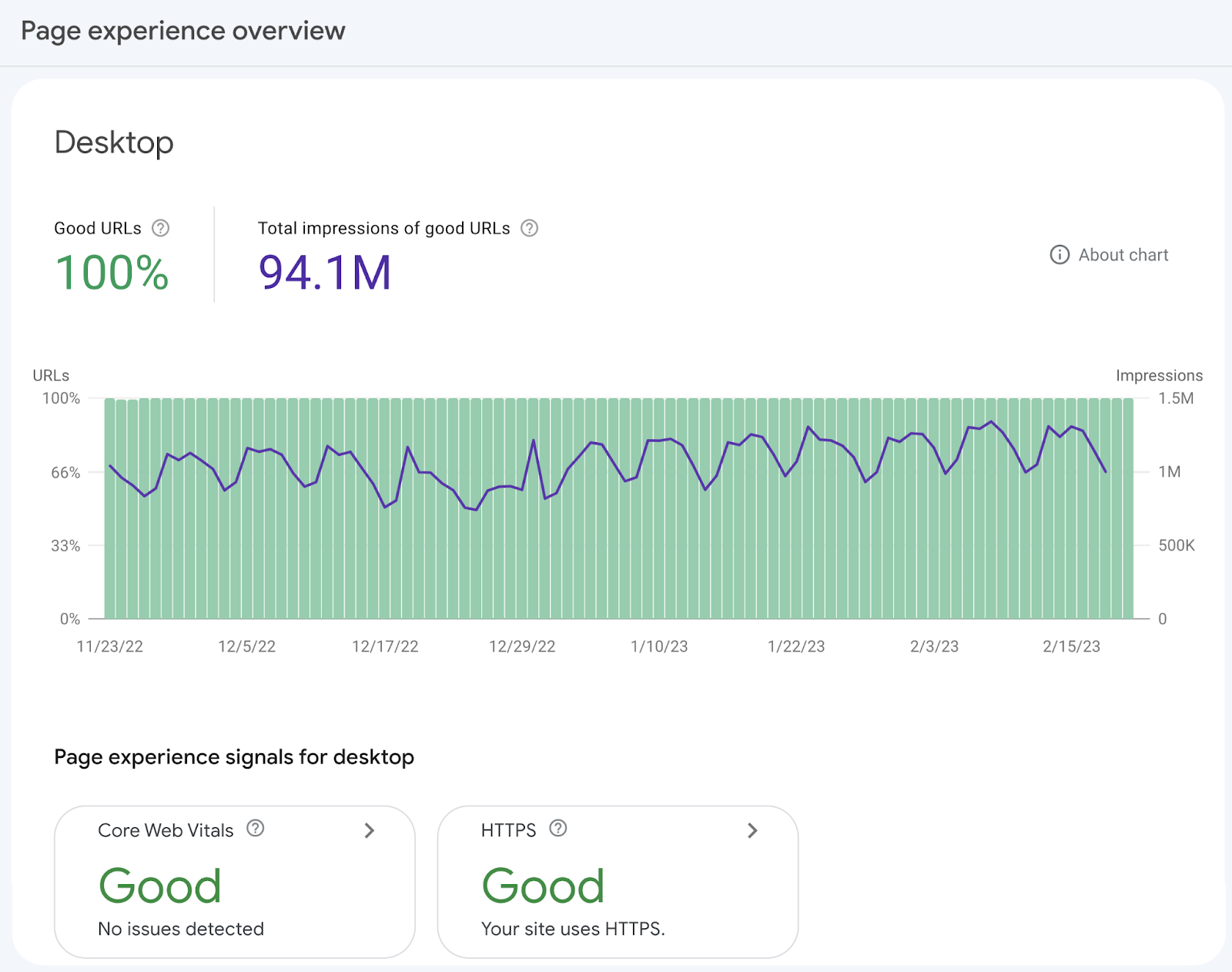Expand the Core Web Vitals report chevron
Screen dimensions: 1232x972
(370, 830)
